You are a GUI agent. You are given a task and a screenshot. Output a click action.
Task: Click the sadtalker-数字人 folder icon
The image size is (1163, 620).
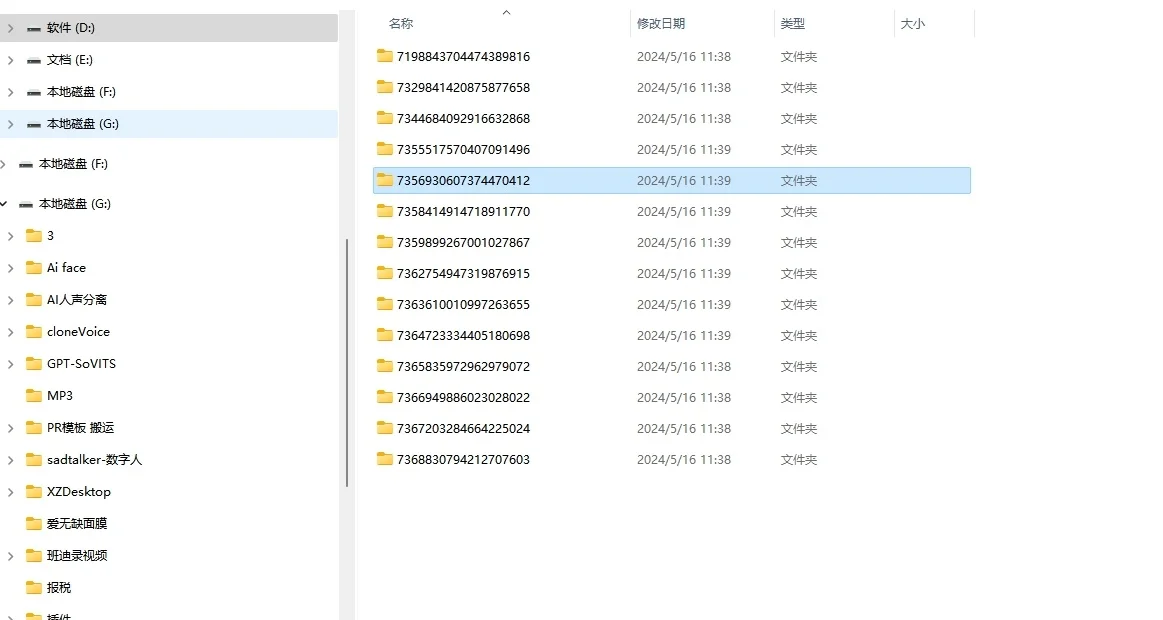(x=34, y=459)
